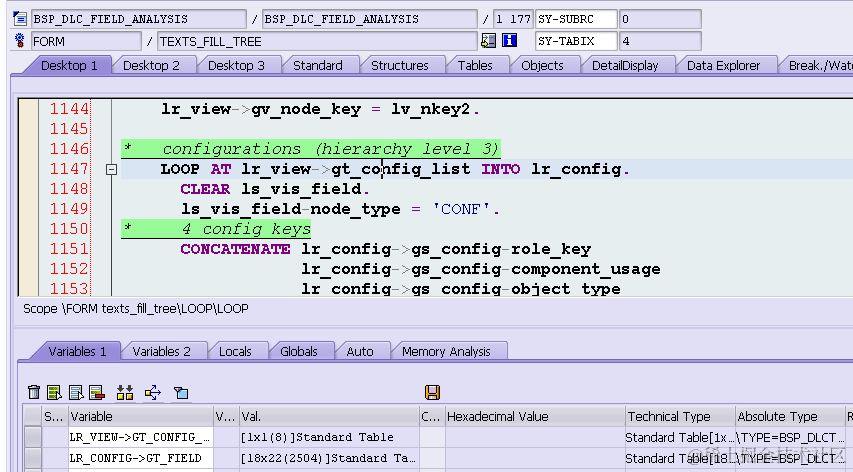853x472 pixels.
Task: Click the second BSP_DLC_FIELD_ANALYSIS include field
Action: [x=369, y=19]
